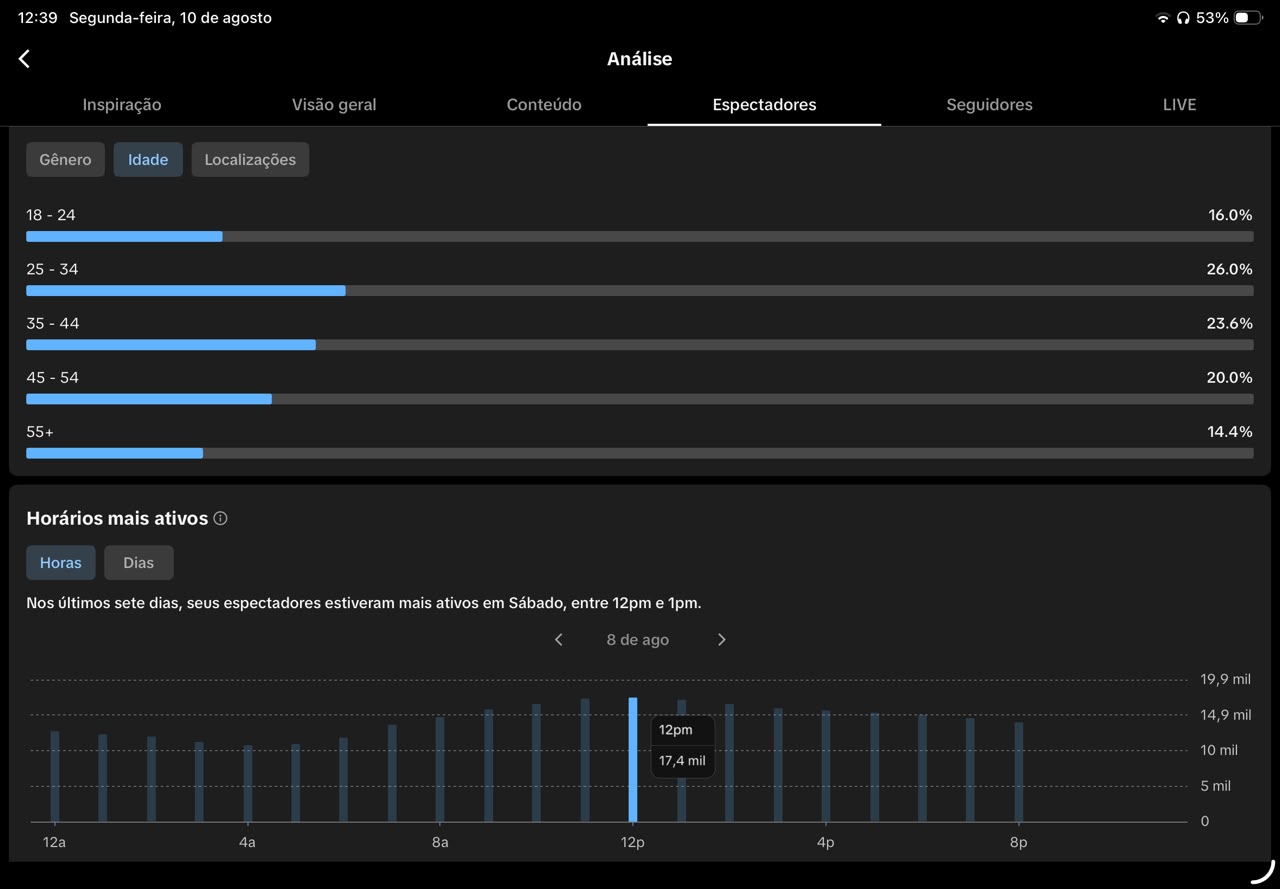Switch active times view to Horas

pos(61,563)
